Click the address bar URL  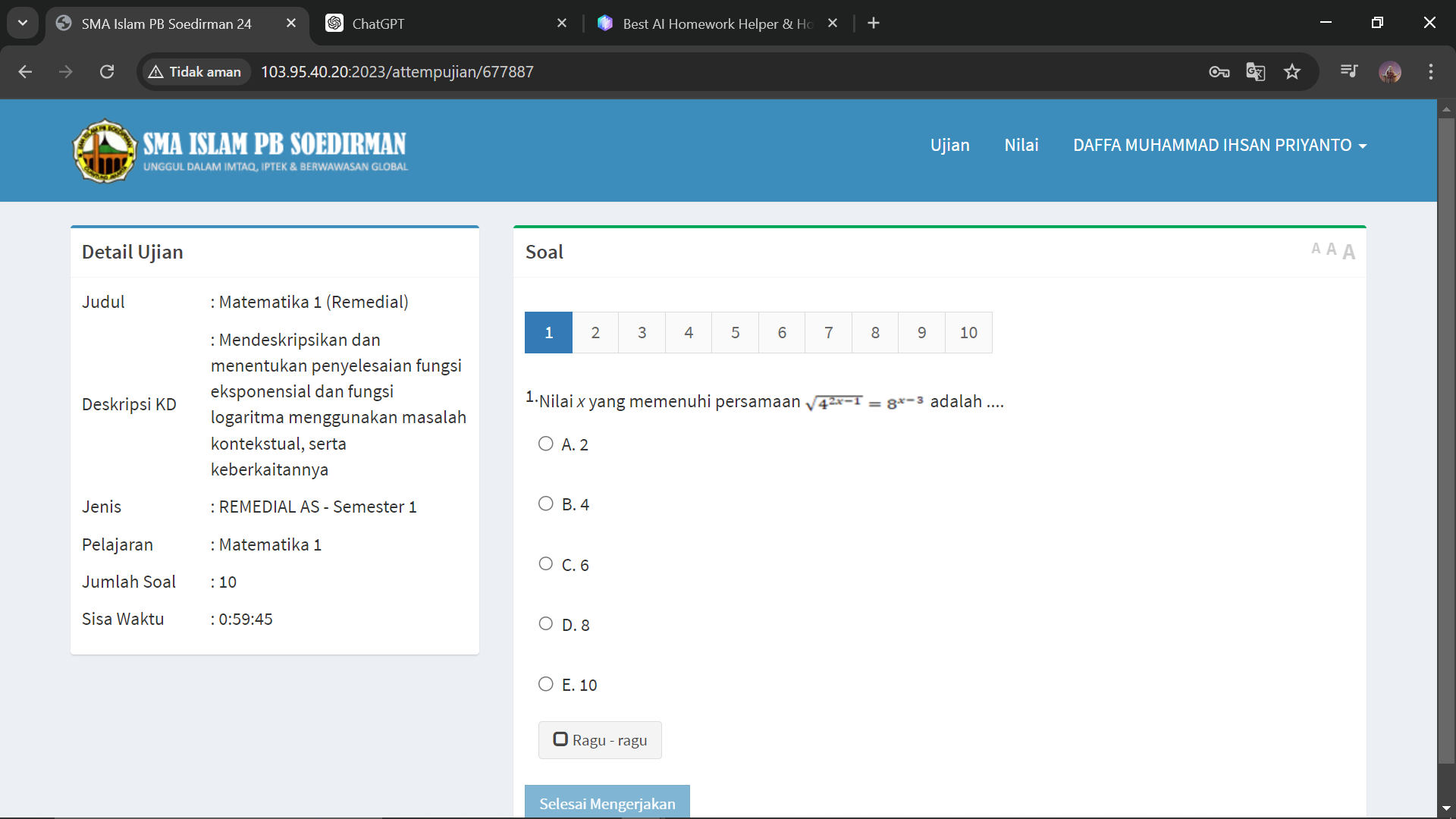point(397,72)
